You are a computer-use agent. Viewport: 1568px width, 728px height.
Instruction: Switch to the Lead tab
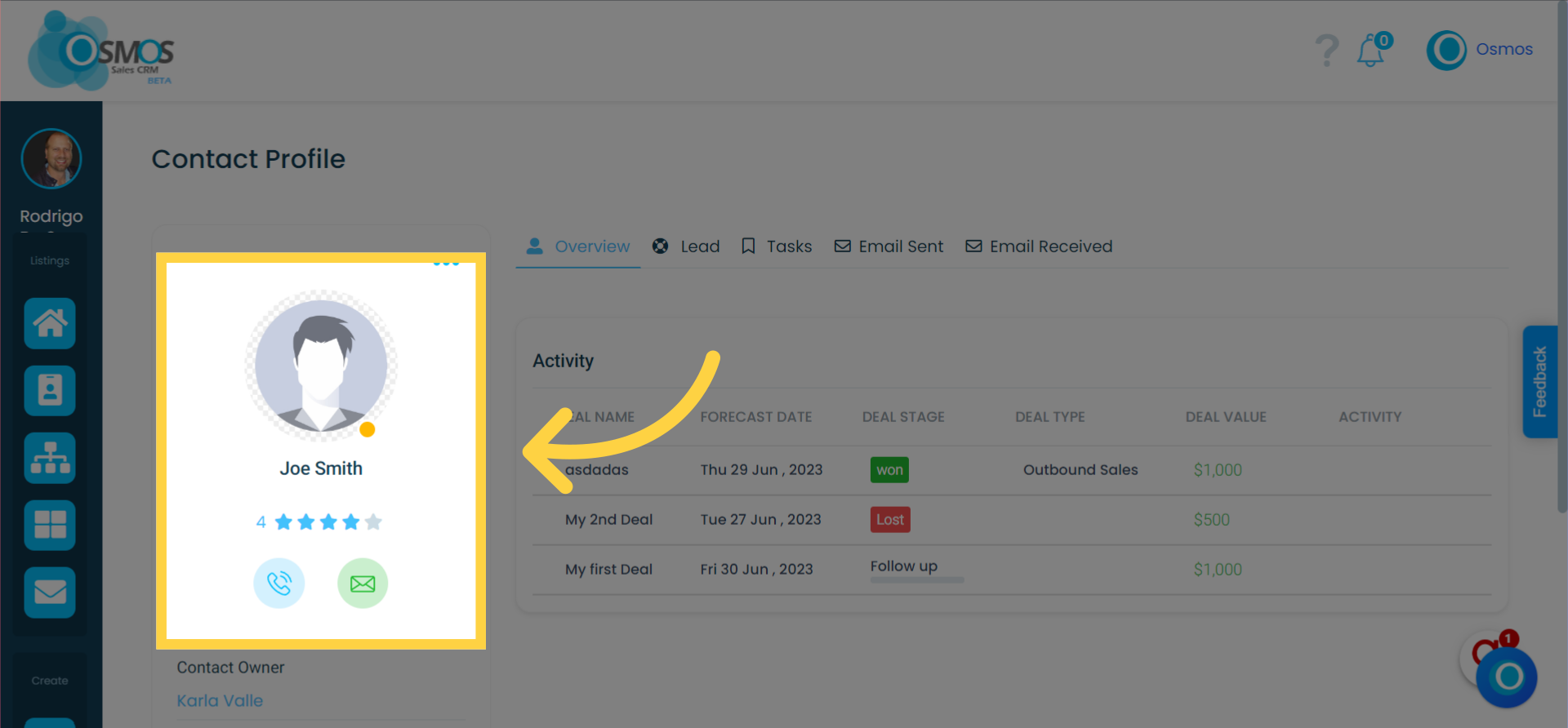coord(686,246)
